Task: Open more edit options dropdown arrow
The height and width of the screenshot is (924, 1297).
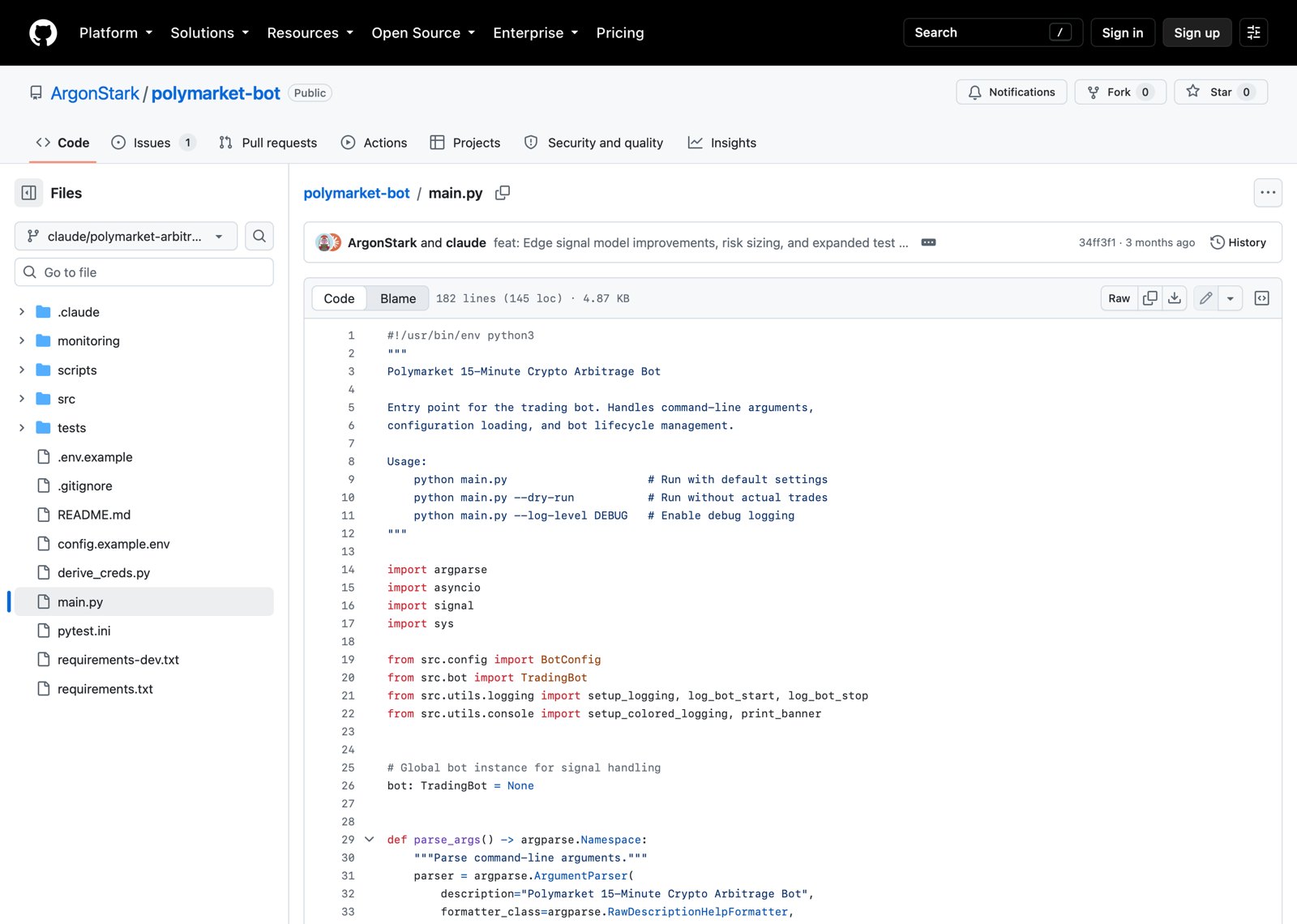Action: (1231, 298)
